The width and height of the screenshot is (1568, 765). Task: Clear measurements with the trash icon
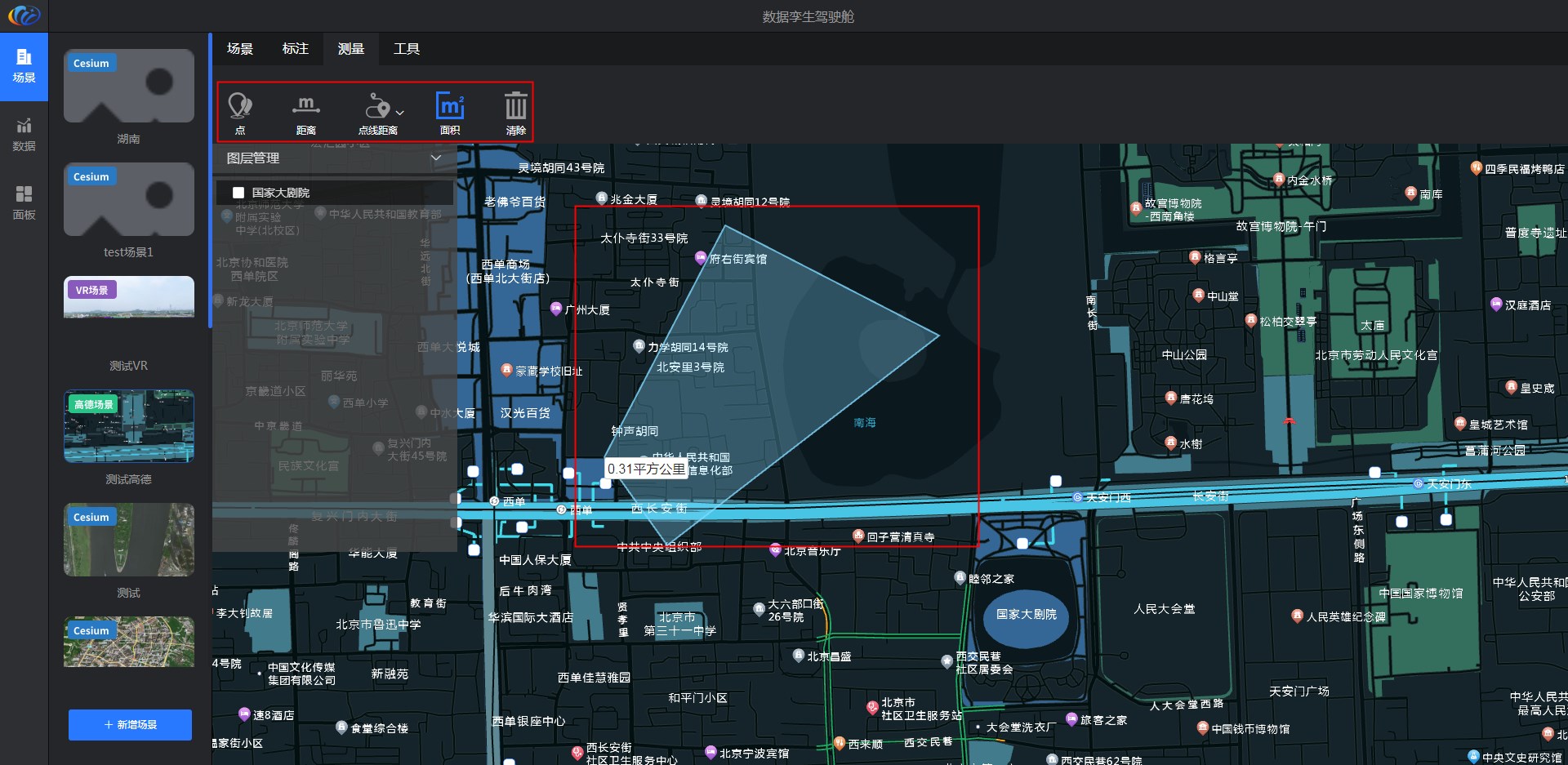(x=515, y=113)
